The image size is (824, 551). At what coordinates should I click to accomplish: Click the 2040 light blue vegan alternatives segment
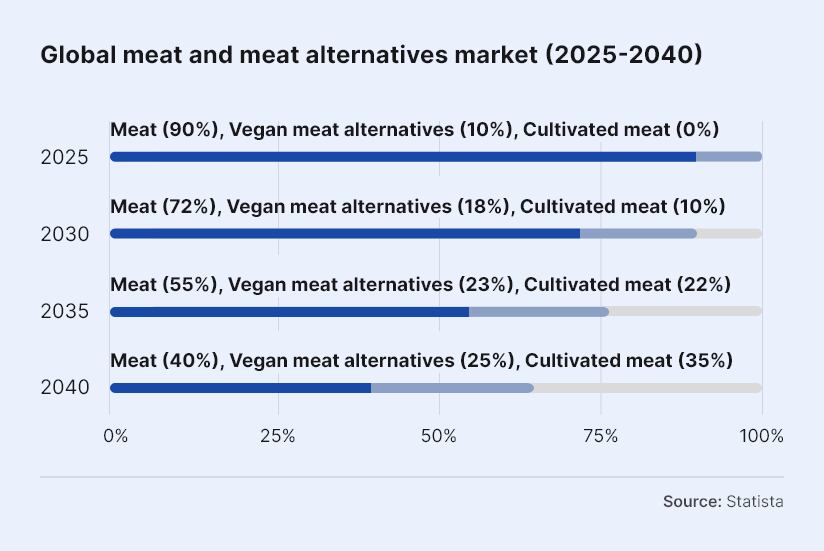pos(452,388)
